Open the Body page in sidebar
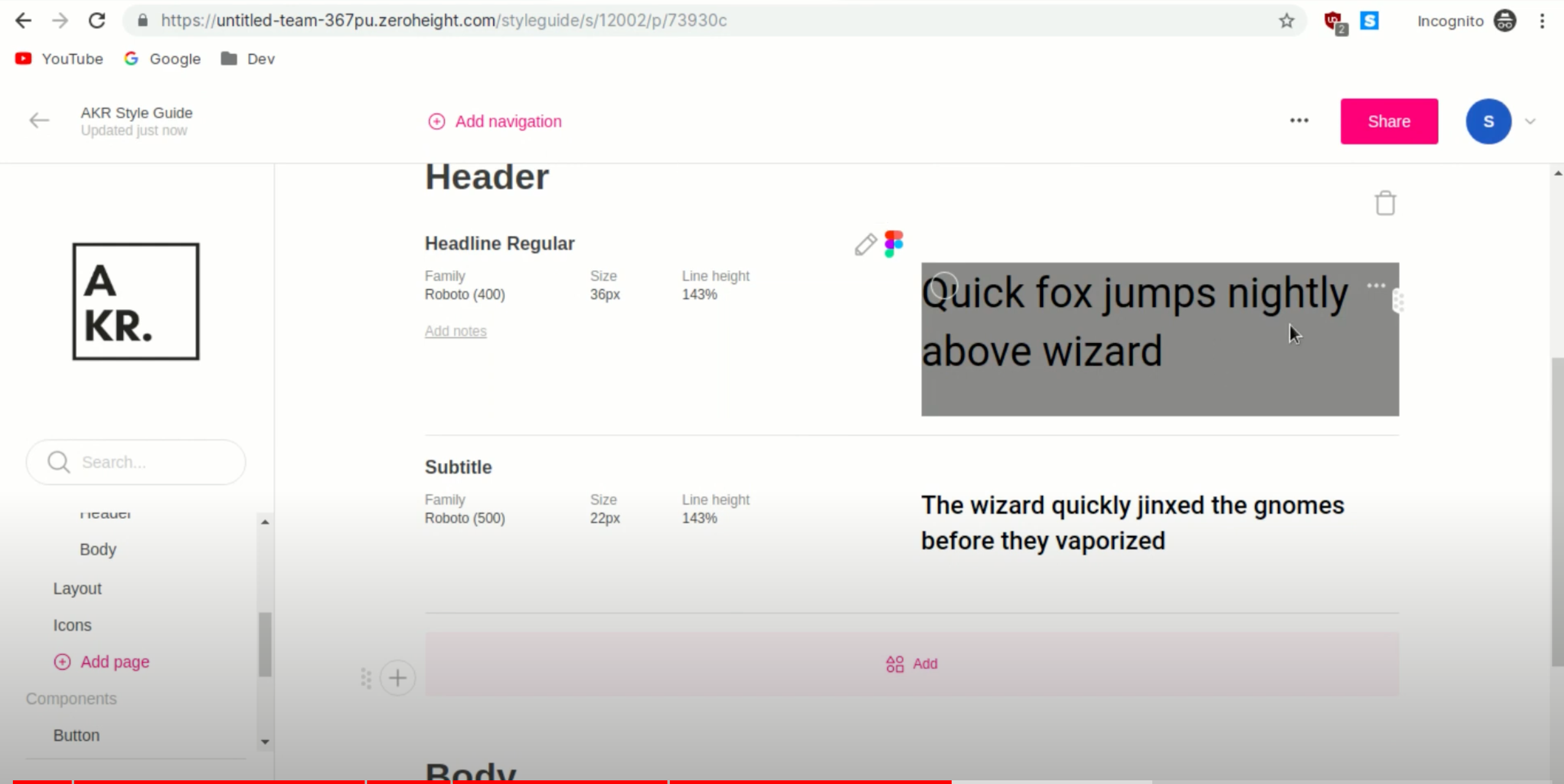The image size is (1564, 784). click(x=98, y=549)
